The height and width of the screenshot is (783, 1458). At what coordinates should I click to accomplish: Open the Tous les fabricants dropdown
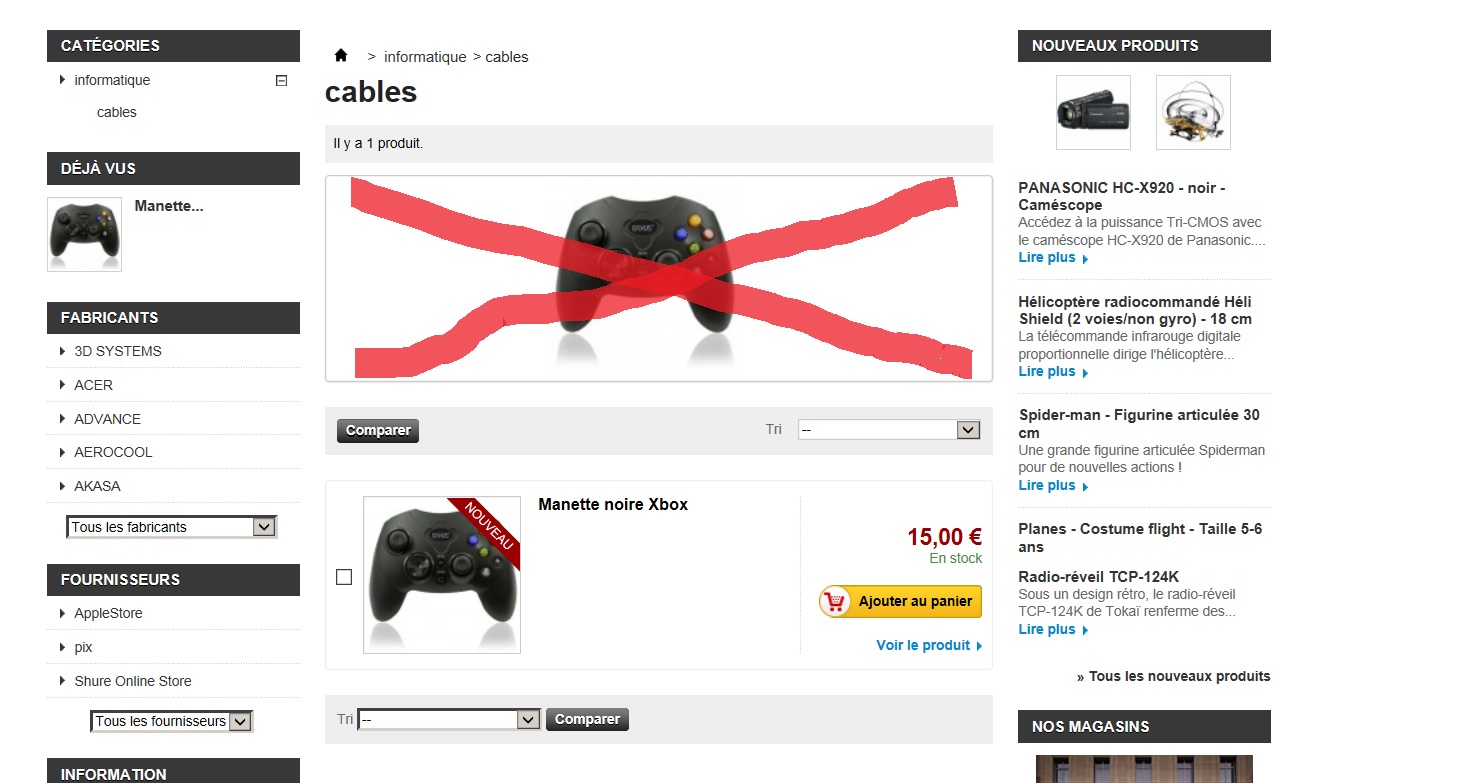(171, 527)
